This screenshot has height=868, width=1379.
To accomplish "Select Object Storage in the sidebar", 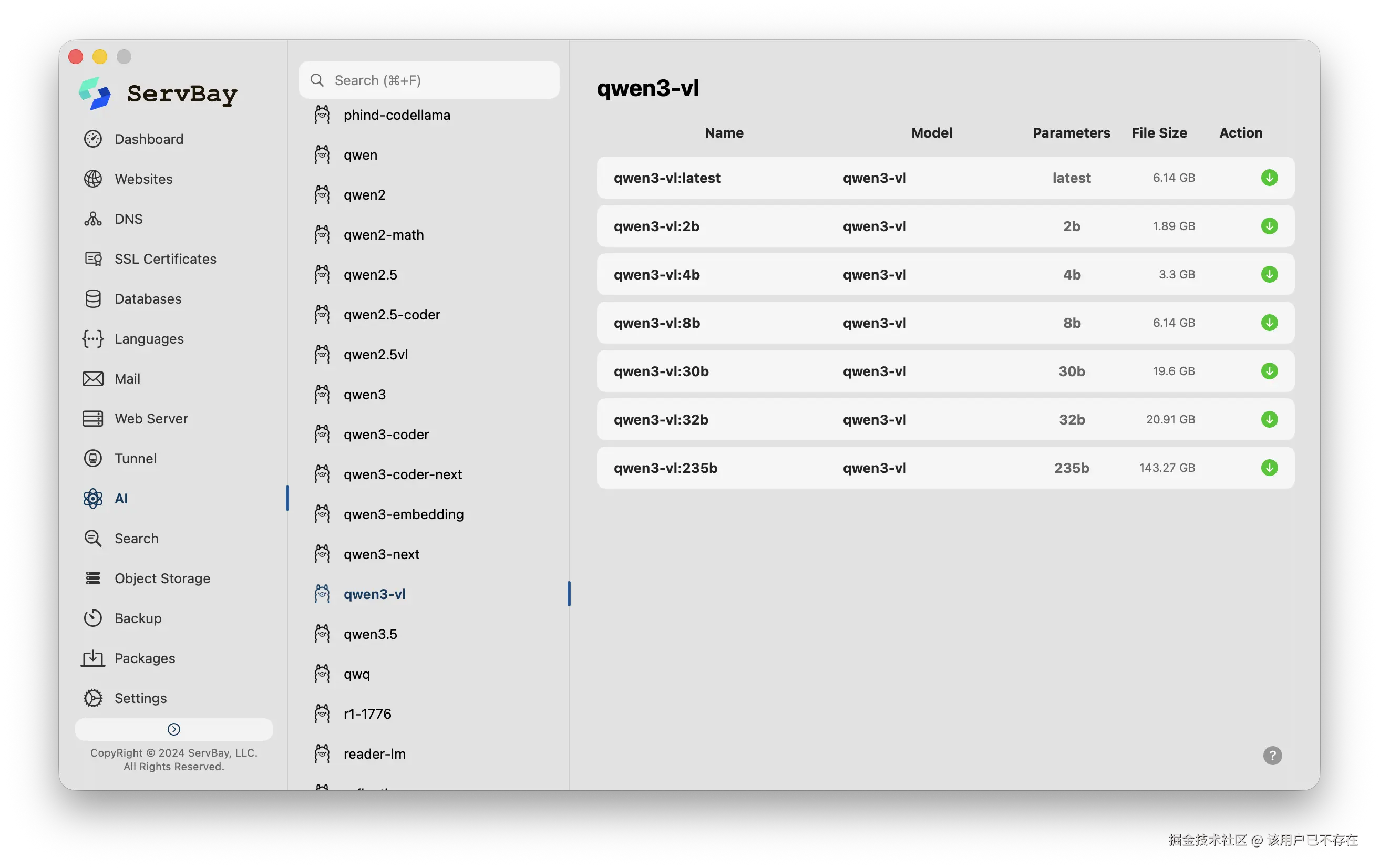I will click(x=162, y=578).
